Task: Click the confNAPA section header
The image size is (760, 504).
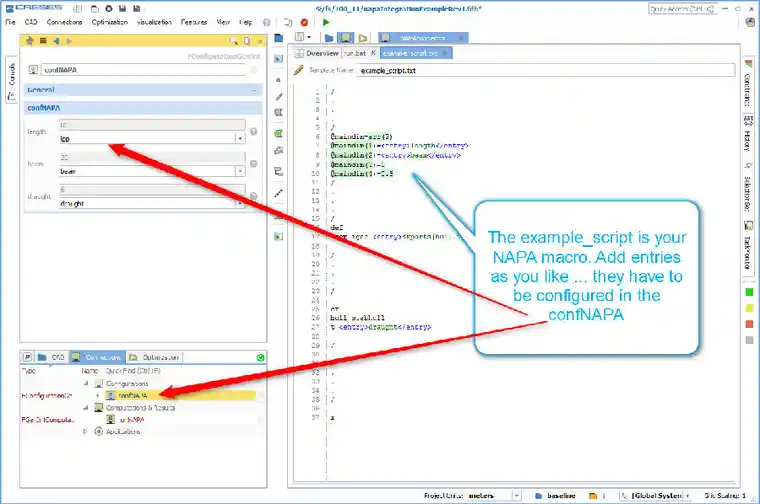Action: click(x=143, y=108)
